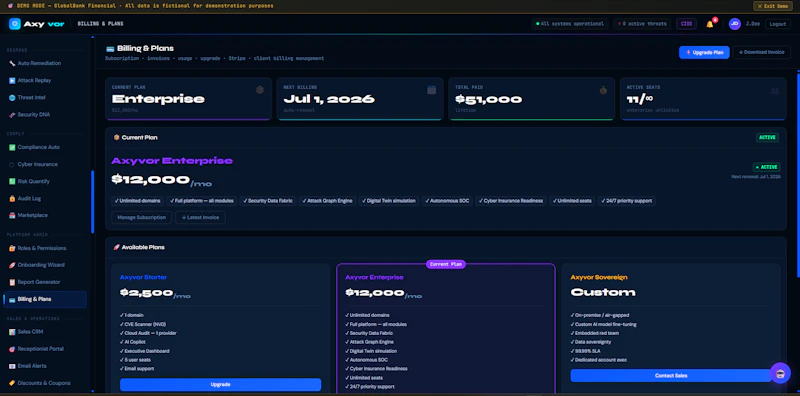
Task: Click the CISO role badge
Action: [x=686, y=24]
